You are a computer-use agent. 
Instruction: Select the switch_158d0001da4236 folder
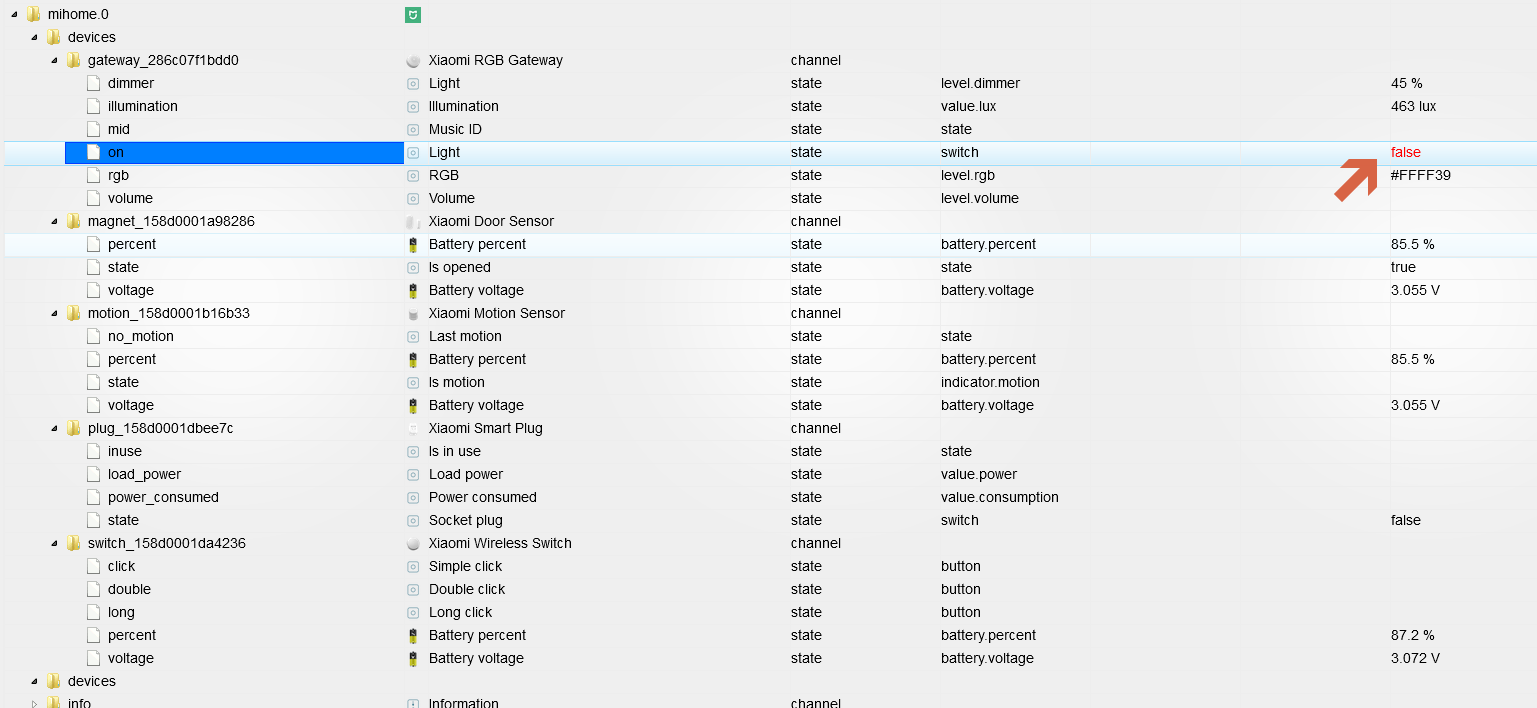point(167,543)
